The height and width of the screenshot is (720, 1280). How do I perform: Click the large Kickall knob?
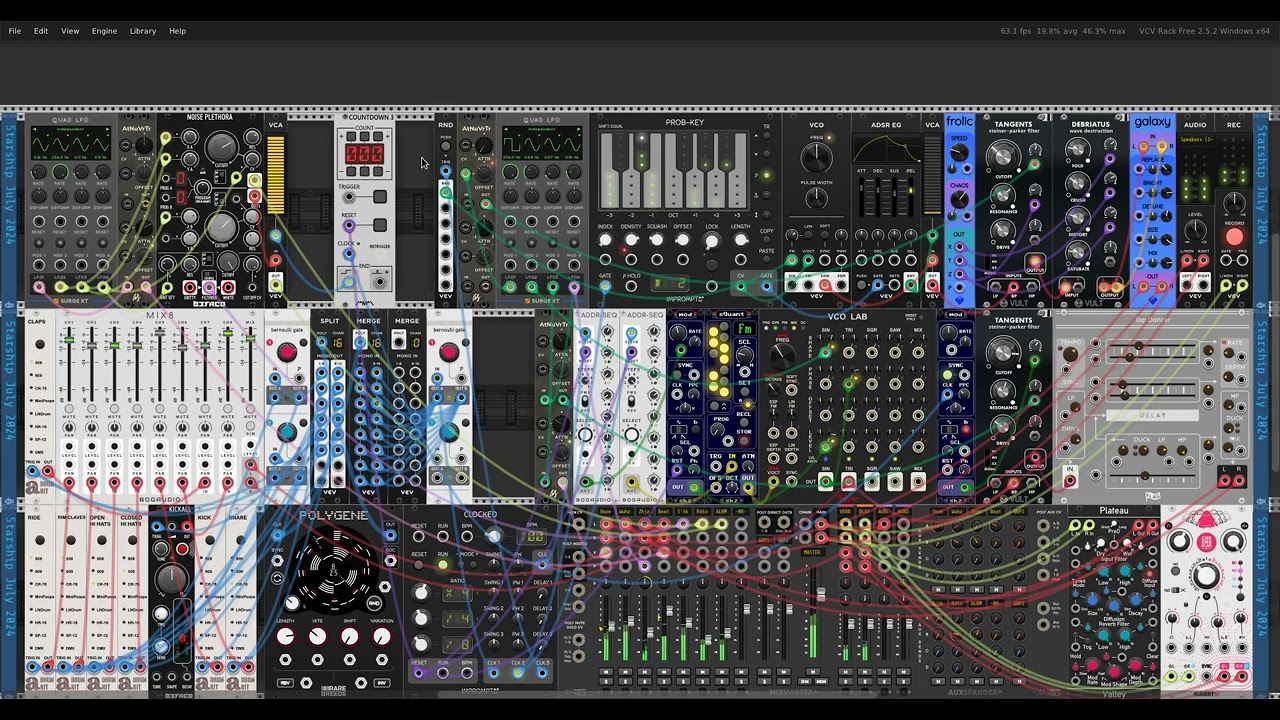(x=171, y=579)
